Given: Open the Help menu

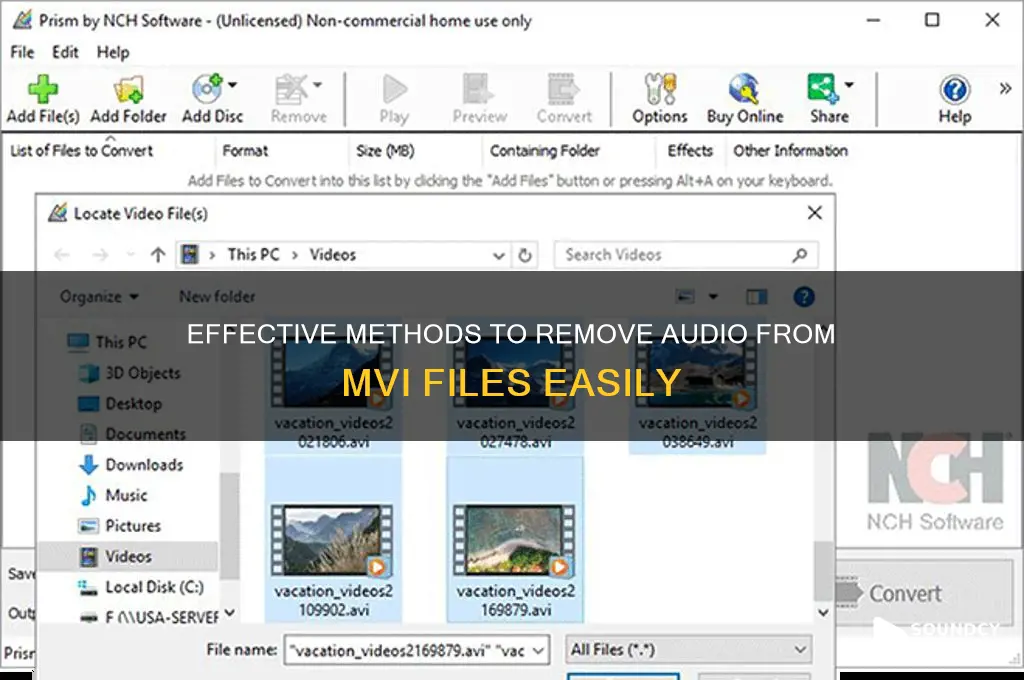Looking at the screenshot, I should click(x=113, y=52).
